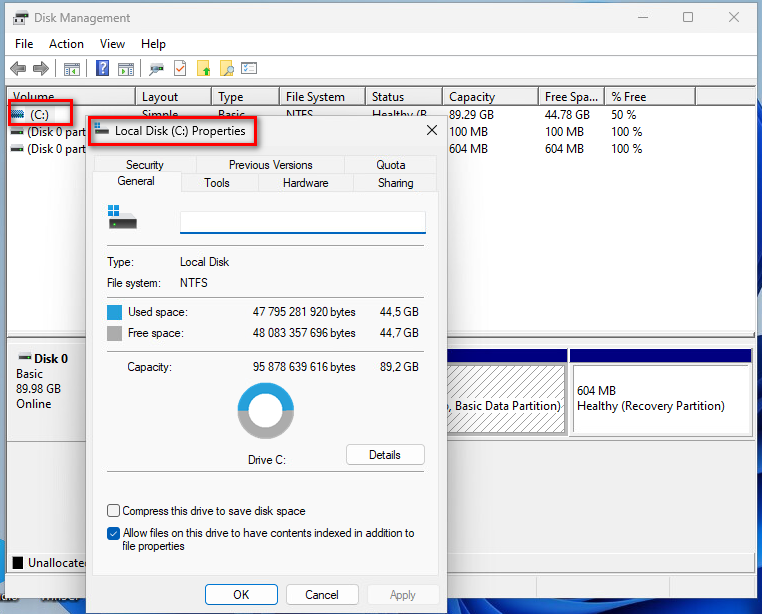762x614 pixels.
Task: Click the 100 MB capacity cell
Action: [468, 132]
